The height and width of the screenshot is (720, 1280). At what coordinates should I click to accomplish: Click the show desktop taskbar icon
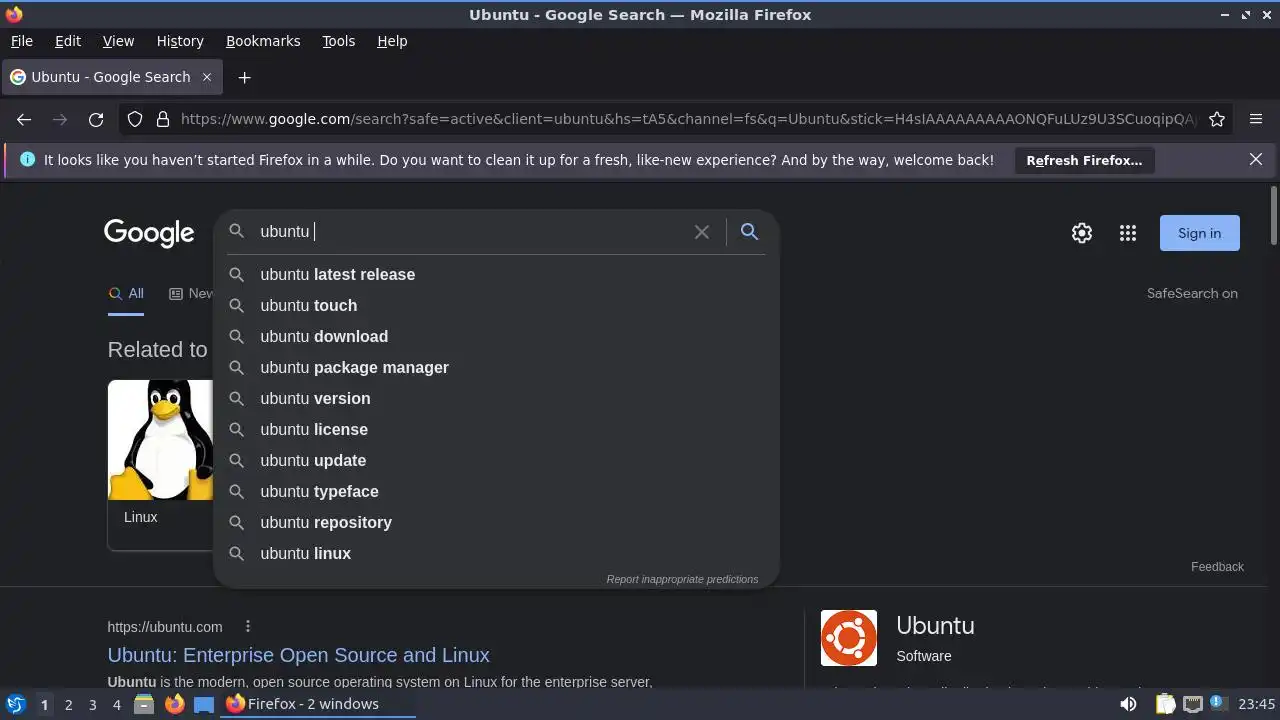(204, 704)
